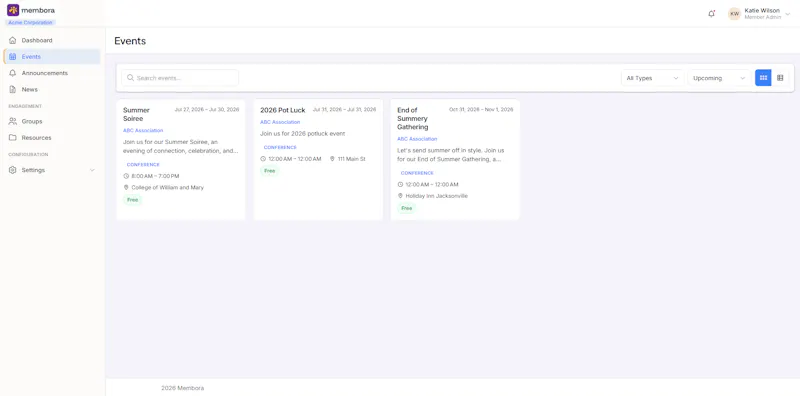Screen dimensions: 800x396
Task: Click the Katie Wilson name text
Action: [762, 10]
